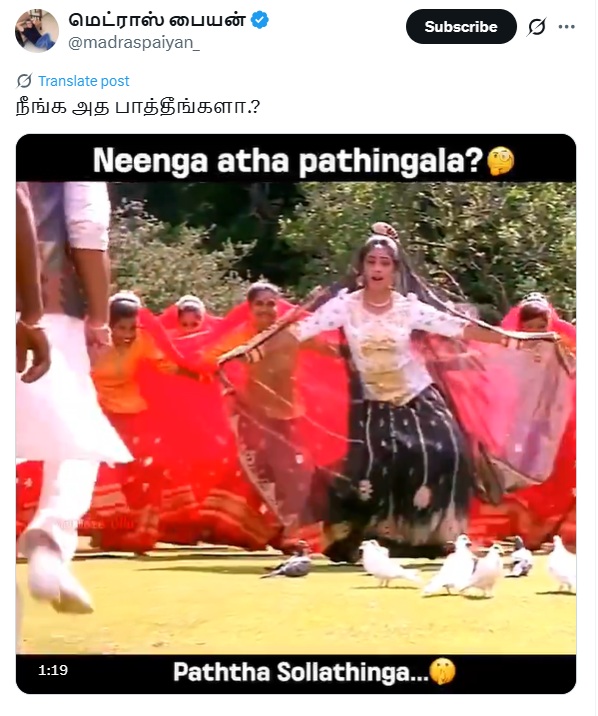Click the 1:19 video duration label
The height and width of the screenshot is (716, 598).
click(53, 670)
